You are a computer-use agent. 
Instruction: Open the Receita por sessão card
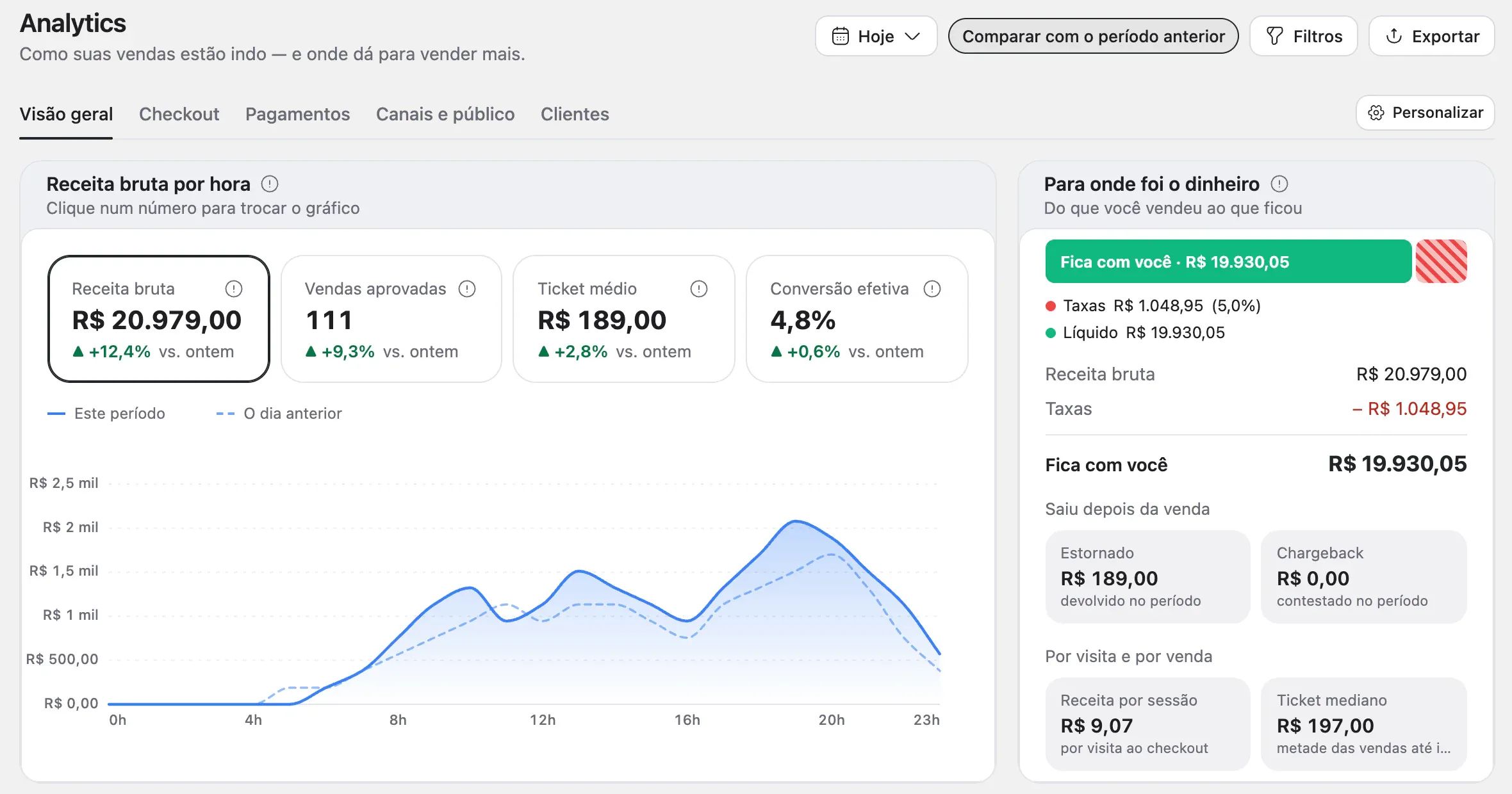point(1147,724)
